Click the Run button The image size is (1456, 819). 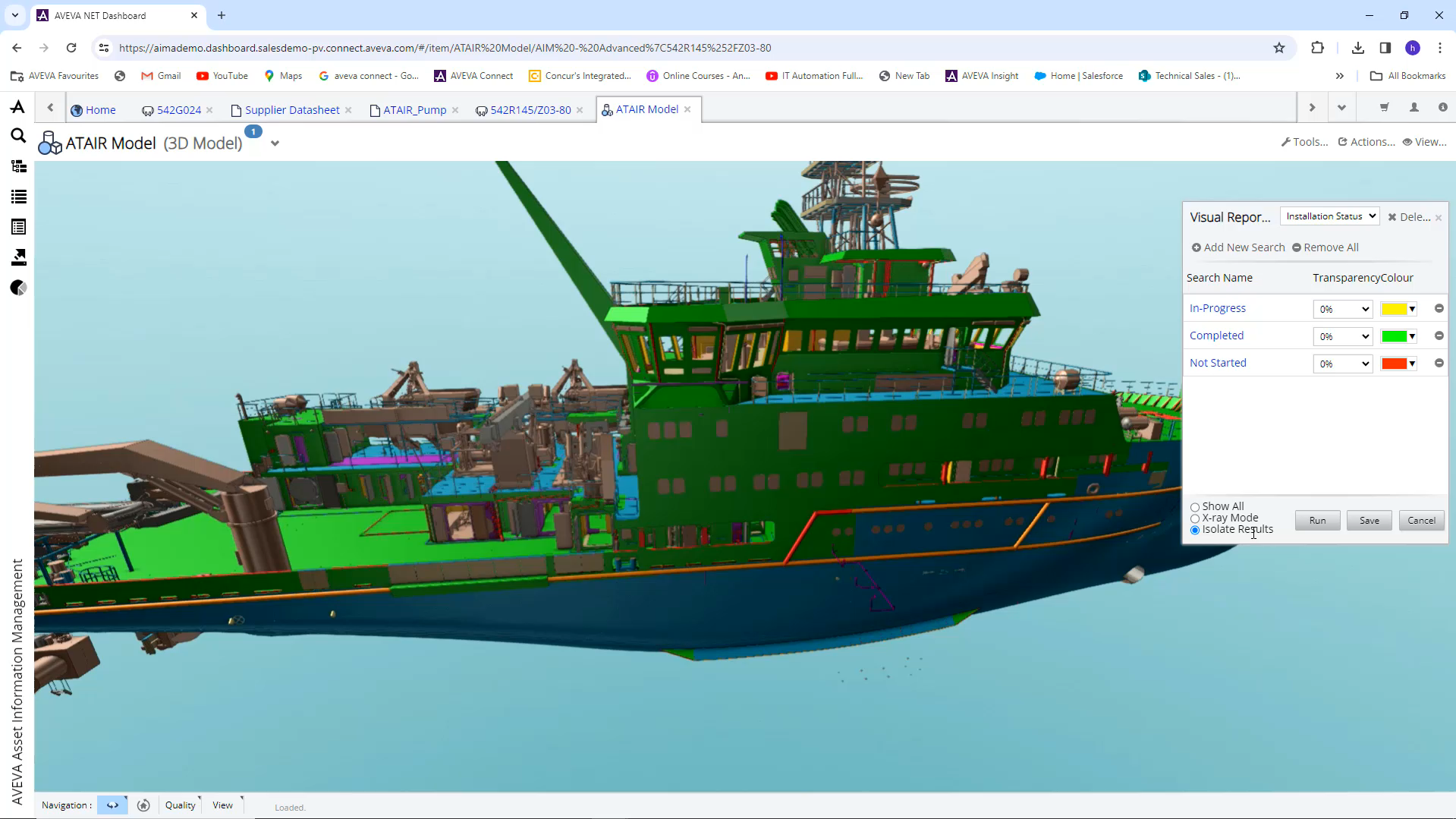click(1317, 521)
